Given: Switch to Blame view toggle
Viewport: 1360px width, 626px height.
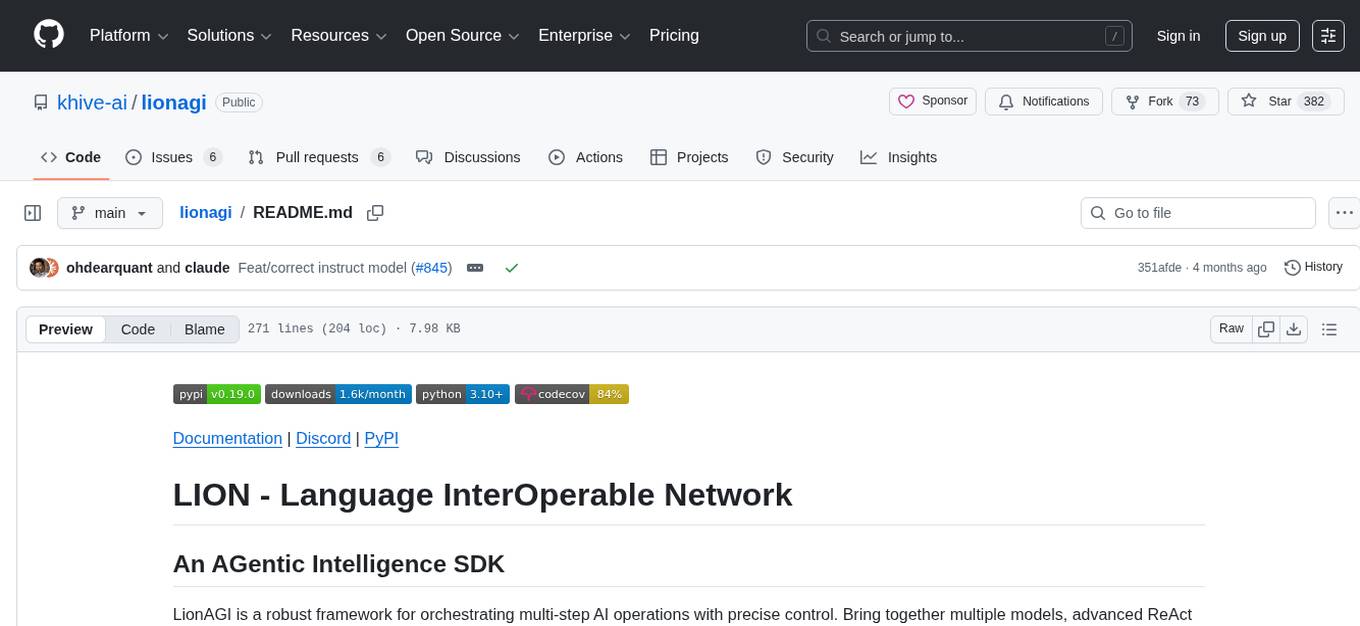Looking at the screenshot, I should 204,329.
